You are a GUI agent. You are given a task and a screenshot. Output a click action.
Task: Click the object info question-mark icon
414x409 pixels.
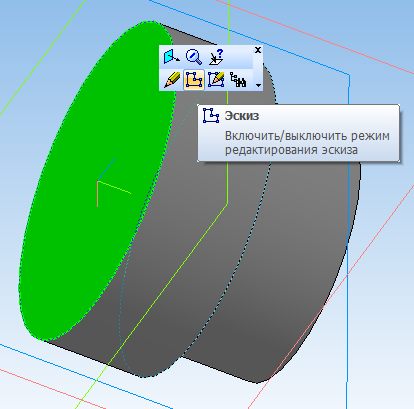(216, 57)
